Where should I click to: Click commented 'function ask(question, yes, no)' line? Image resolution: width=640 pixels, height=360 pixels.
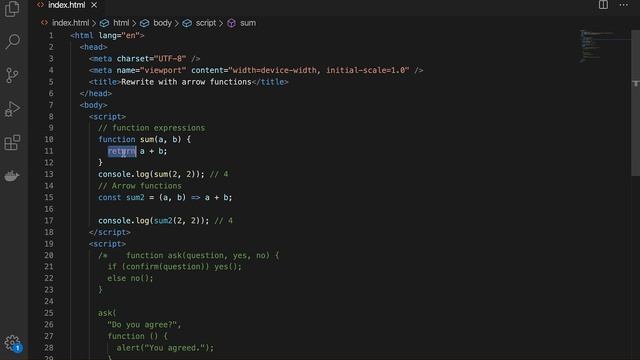(x=189, y=256)
